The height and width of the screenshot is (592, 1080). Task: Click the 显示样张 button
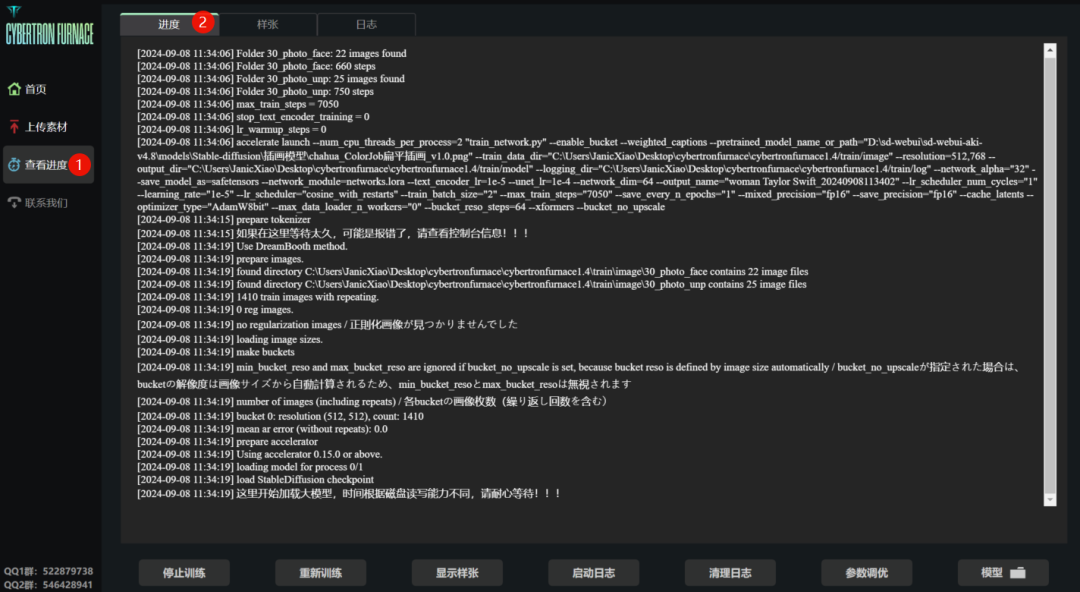457,573
